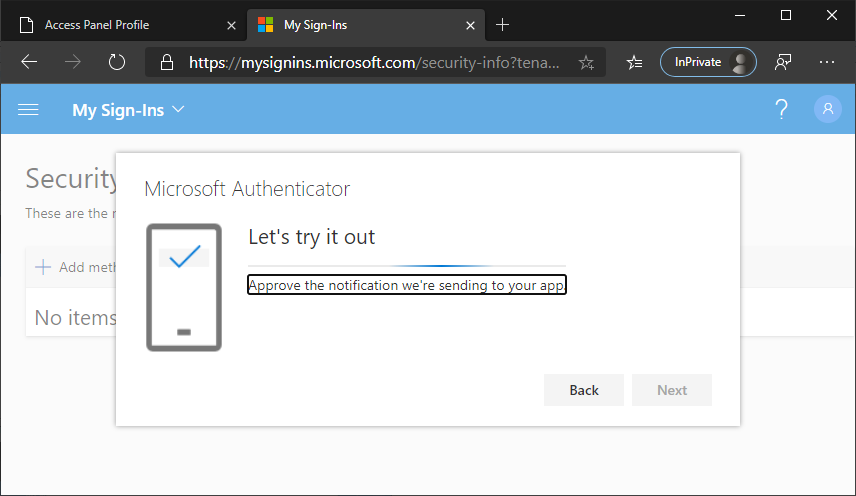This screenshot has width=856, height=496.
Task: Click the Back button in dialog
Action: point(584,390)
